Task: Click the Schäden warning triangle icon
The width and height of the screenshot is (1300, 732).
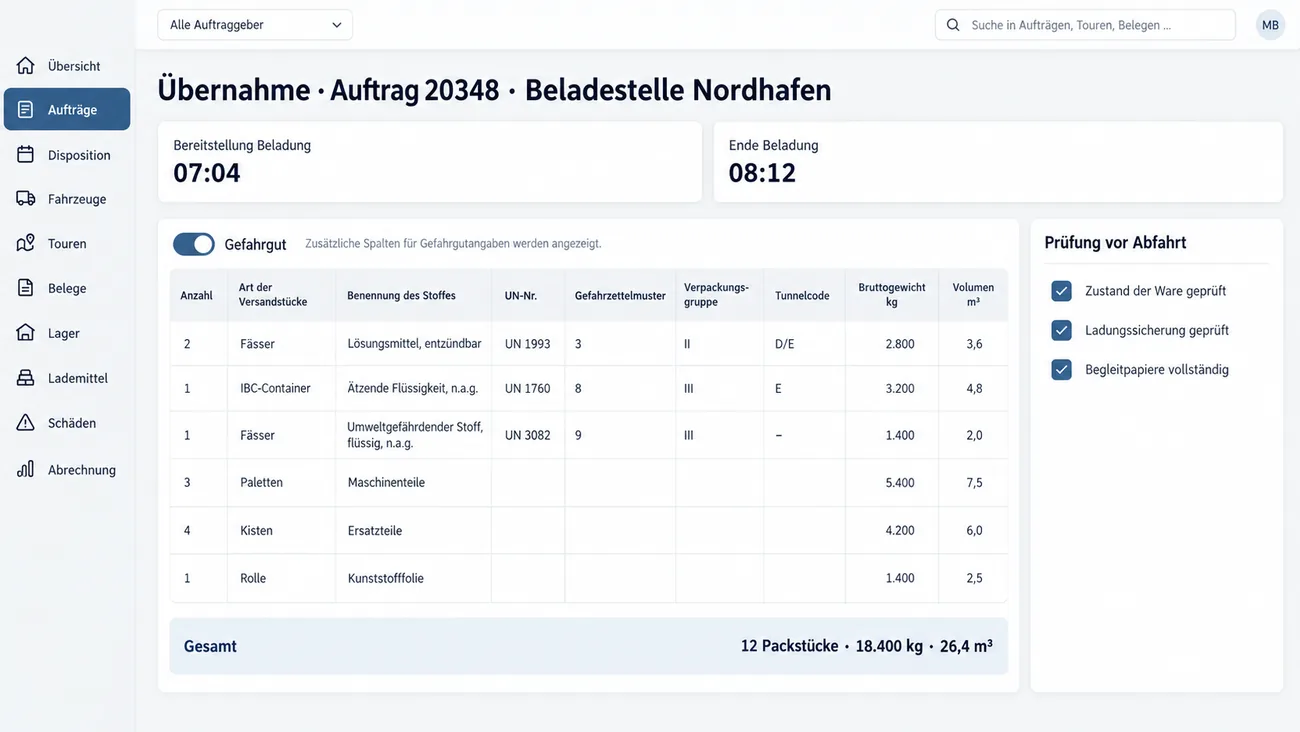Action: (26, 423)
